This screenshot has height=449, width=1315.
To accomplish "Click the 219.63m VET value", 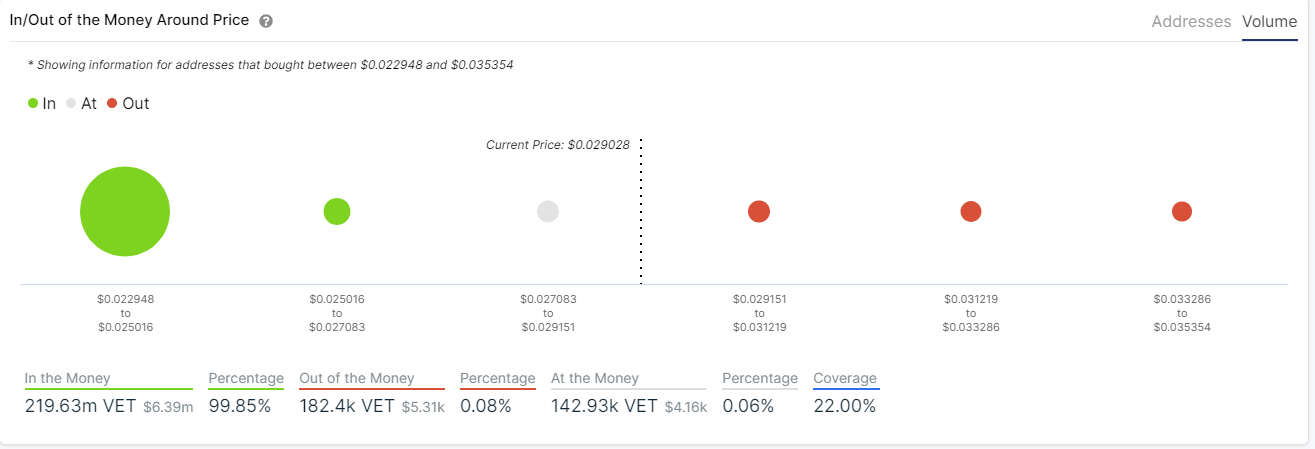I will pos(81,406).
